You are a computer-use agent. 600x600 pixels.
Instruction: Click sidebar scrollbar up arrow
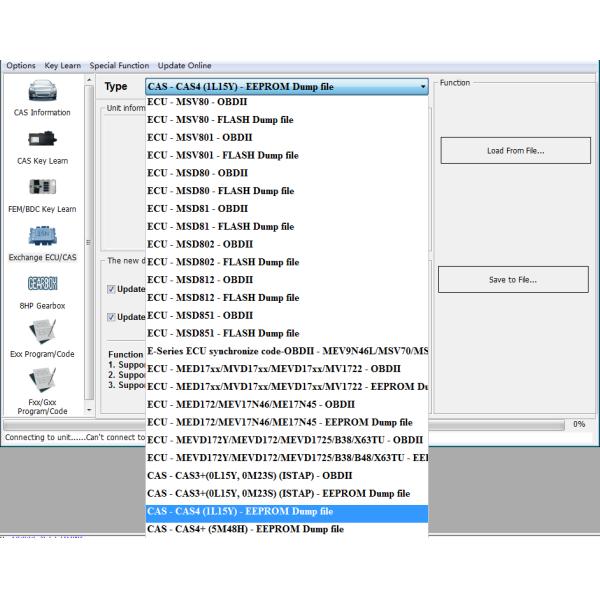[89, 80]
